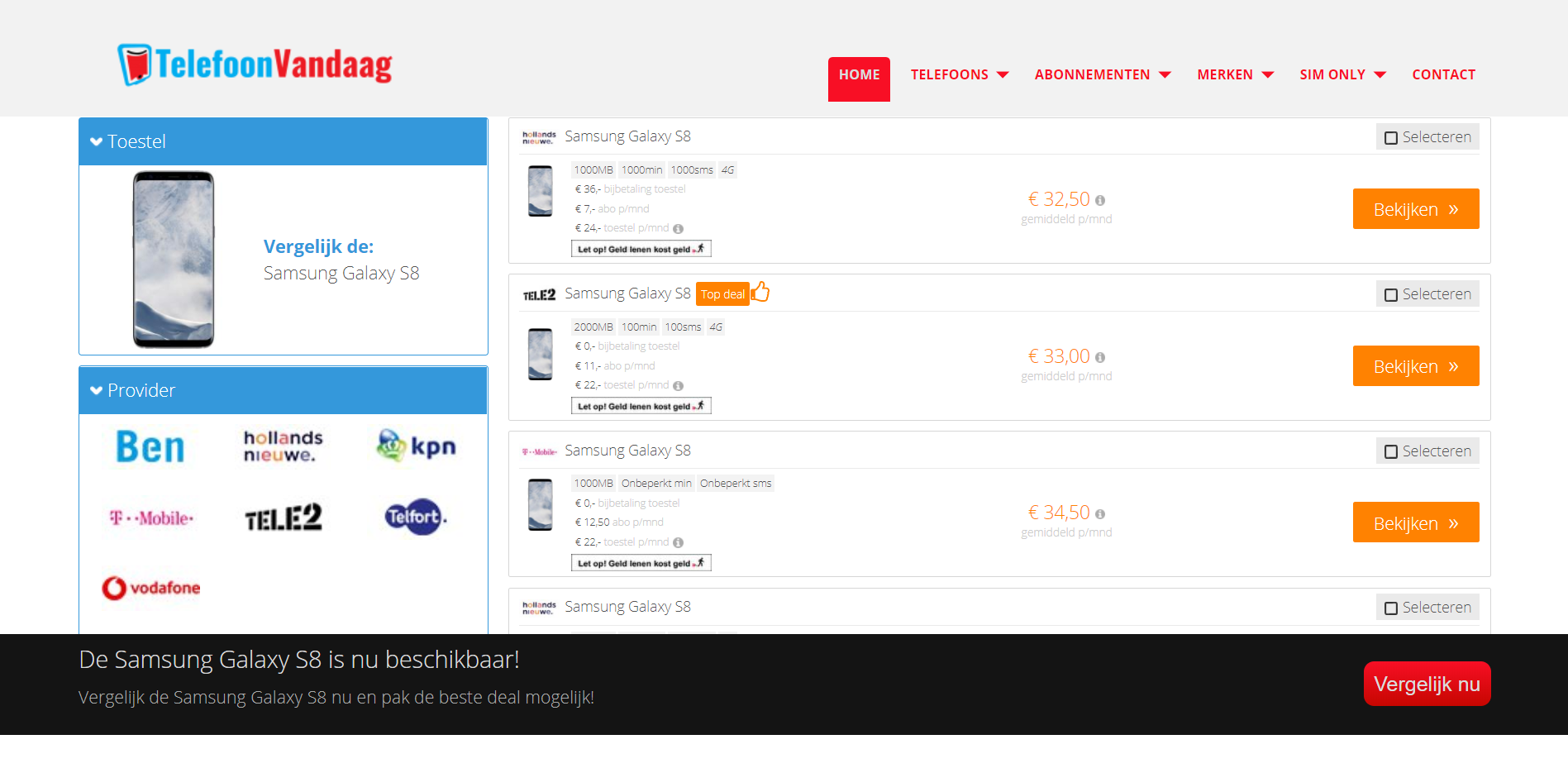Click info icon next to € 32,50 price
This screenshot has height=768, width=1568.
click(x=1100, y=200)
